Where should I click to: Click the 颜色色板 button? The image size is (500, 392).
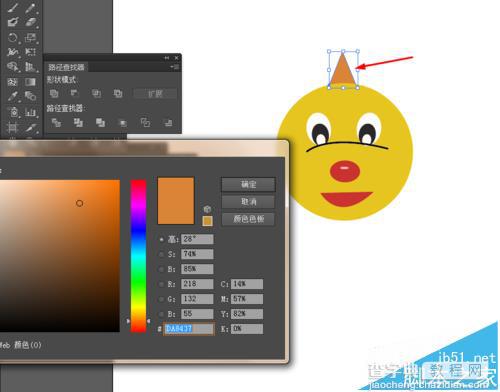click(248, 219)
